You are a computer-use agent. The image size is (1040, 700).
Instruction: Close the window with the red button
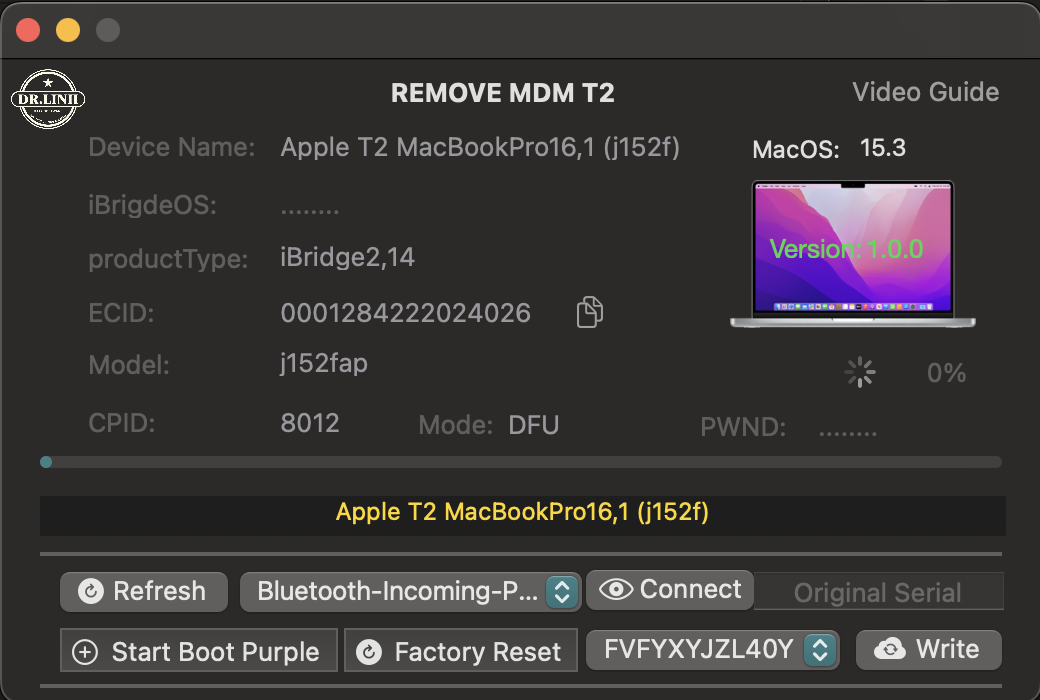click(28, 30)
